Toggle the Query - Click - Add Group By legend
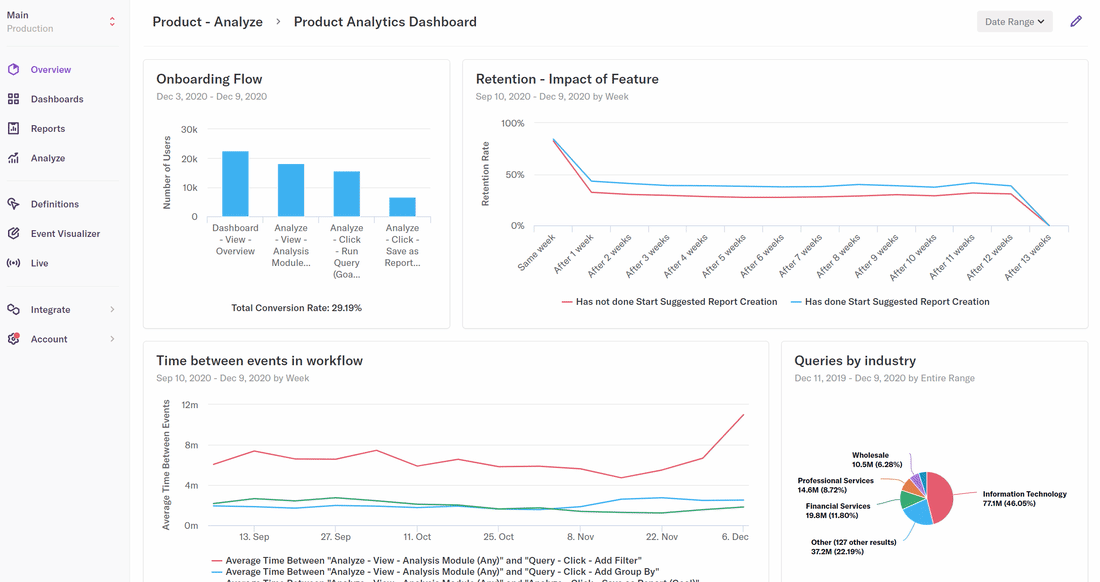1100x582 pixels. point(435,571)
